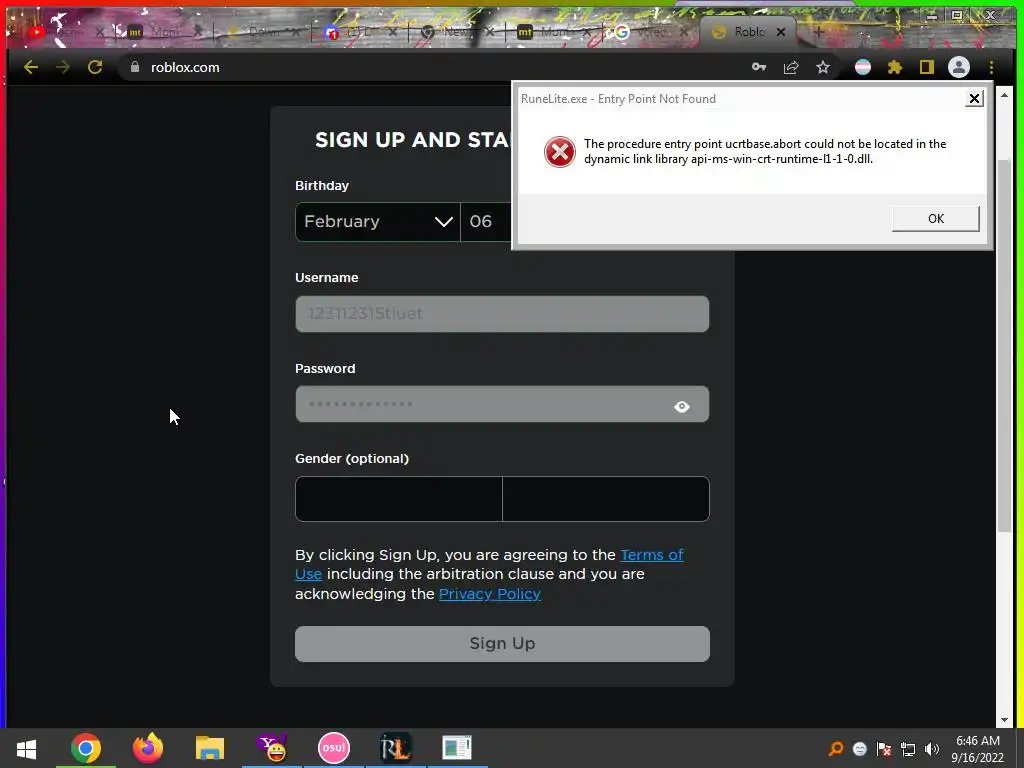Select the right gender option button
Screen dimensions: 1024x768
(x=606, y=499)
